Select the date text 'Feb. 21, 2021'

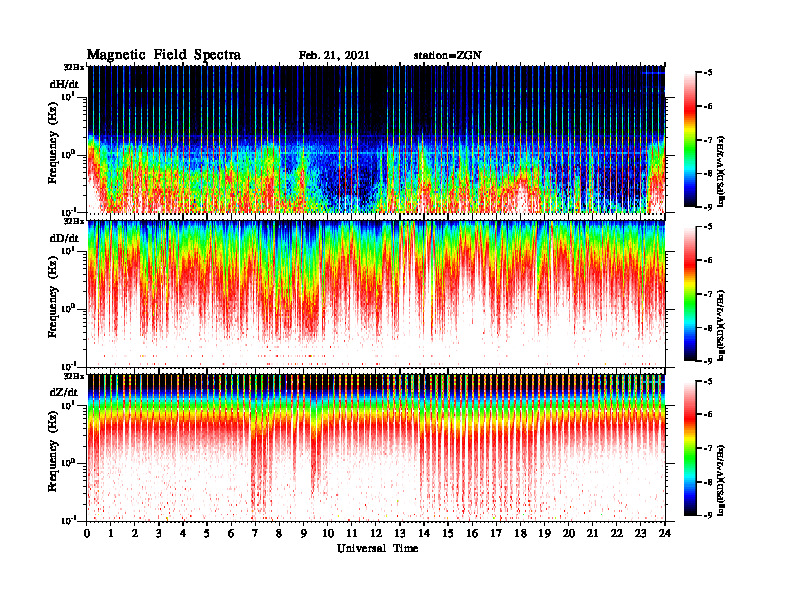(334, 56)
